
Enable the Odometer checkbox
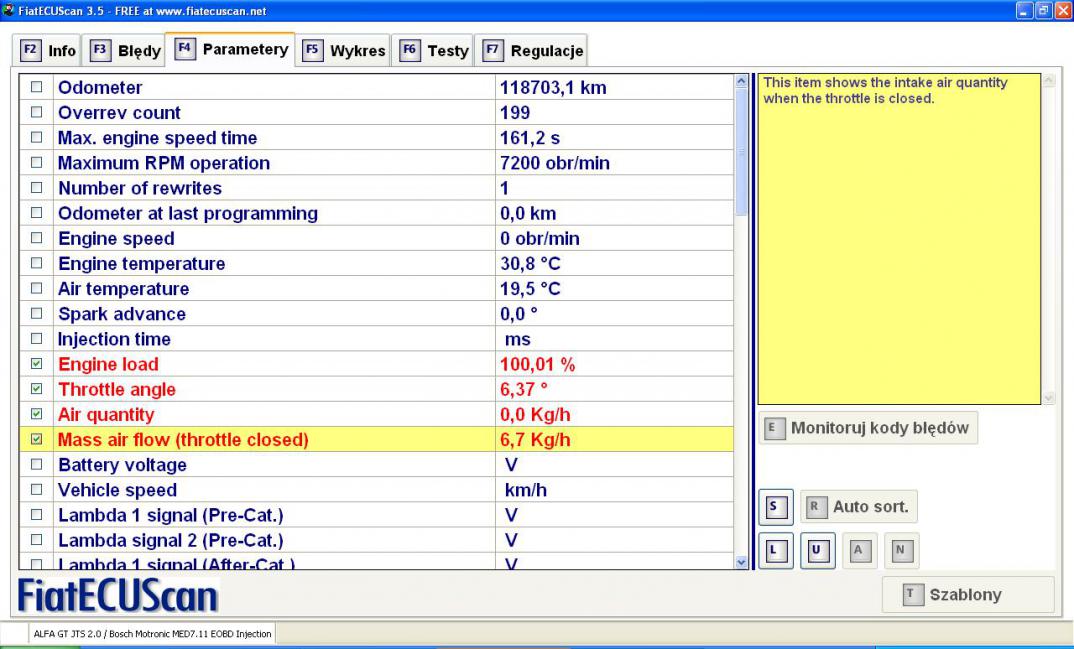coord(37,88)
